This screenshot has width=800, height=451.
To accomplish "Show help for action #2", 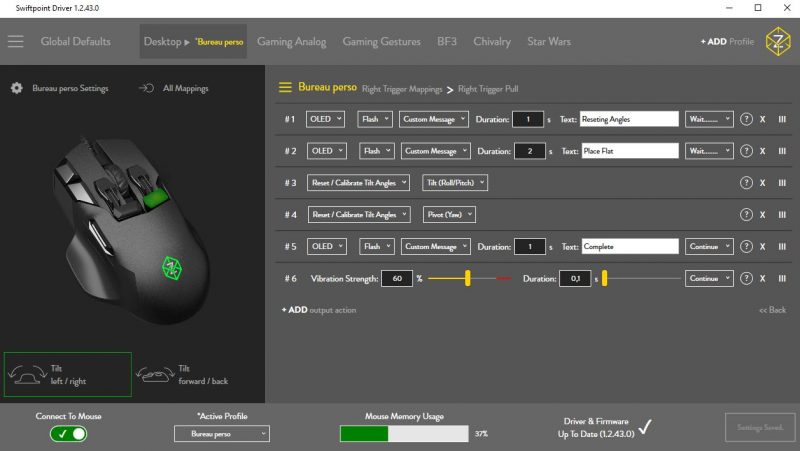I will pyautogui.click(x=746, y=151).
